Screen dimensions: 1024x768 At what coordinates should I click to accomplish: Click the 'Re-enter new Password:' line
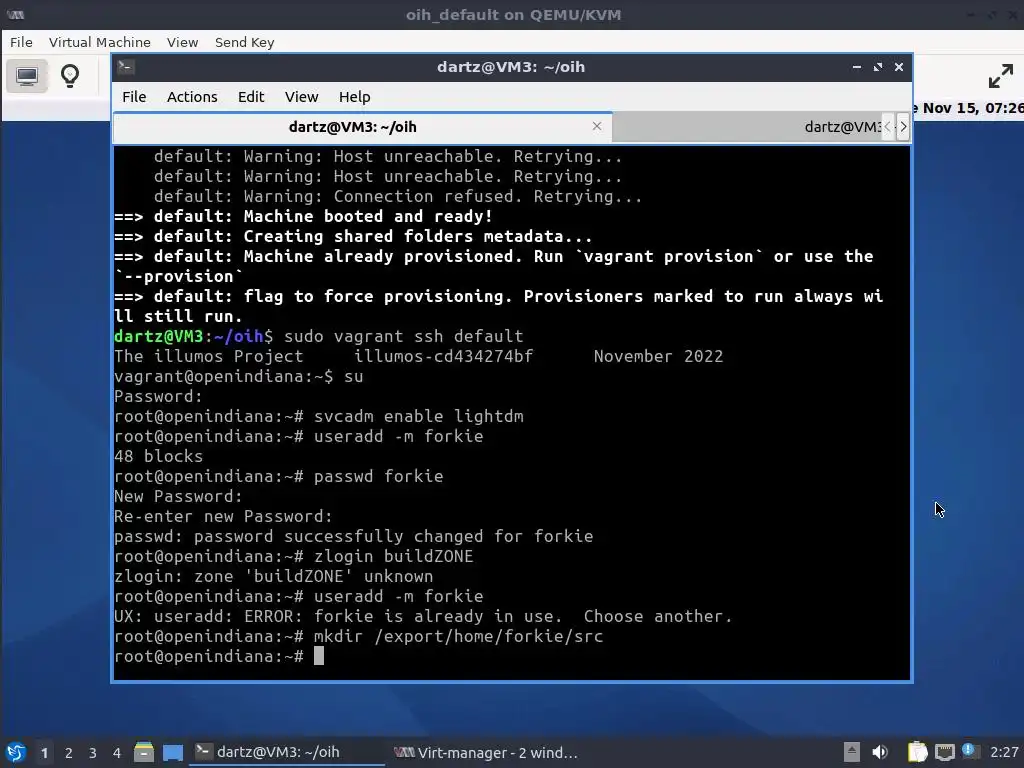pyautogui.click(x=223, y=517)
